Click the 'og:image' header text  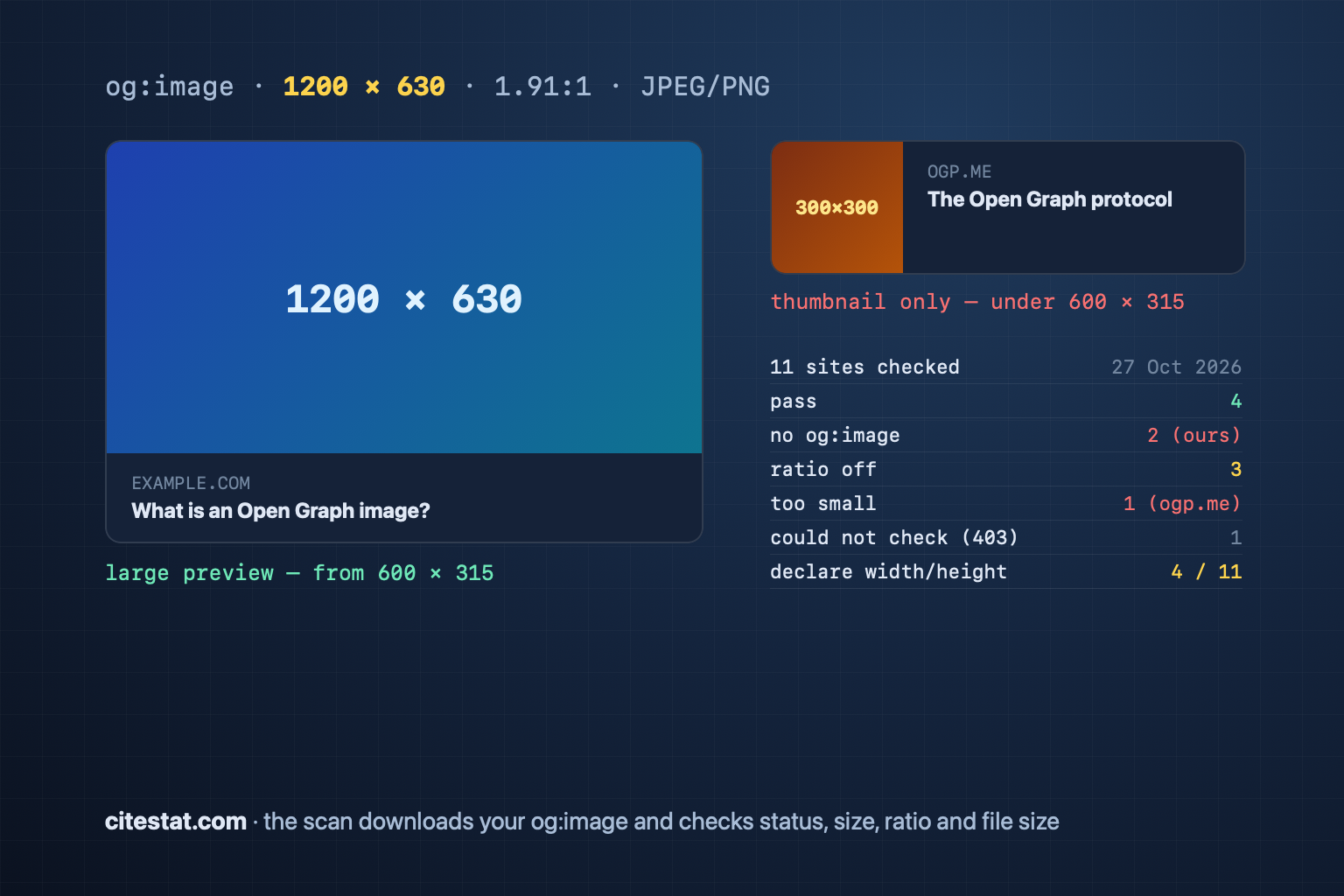[170, 87]
